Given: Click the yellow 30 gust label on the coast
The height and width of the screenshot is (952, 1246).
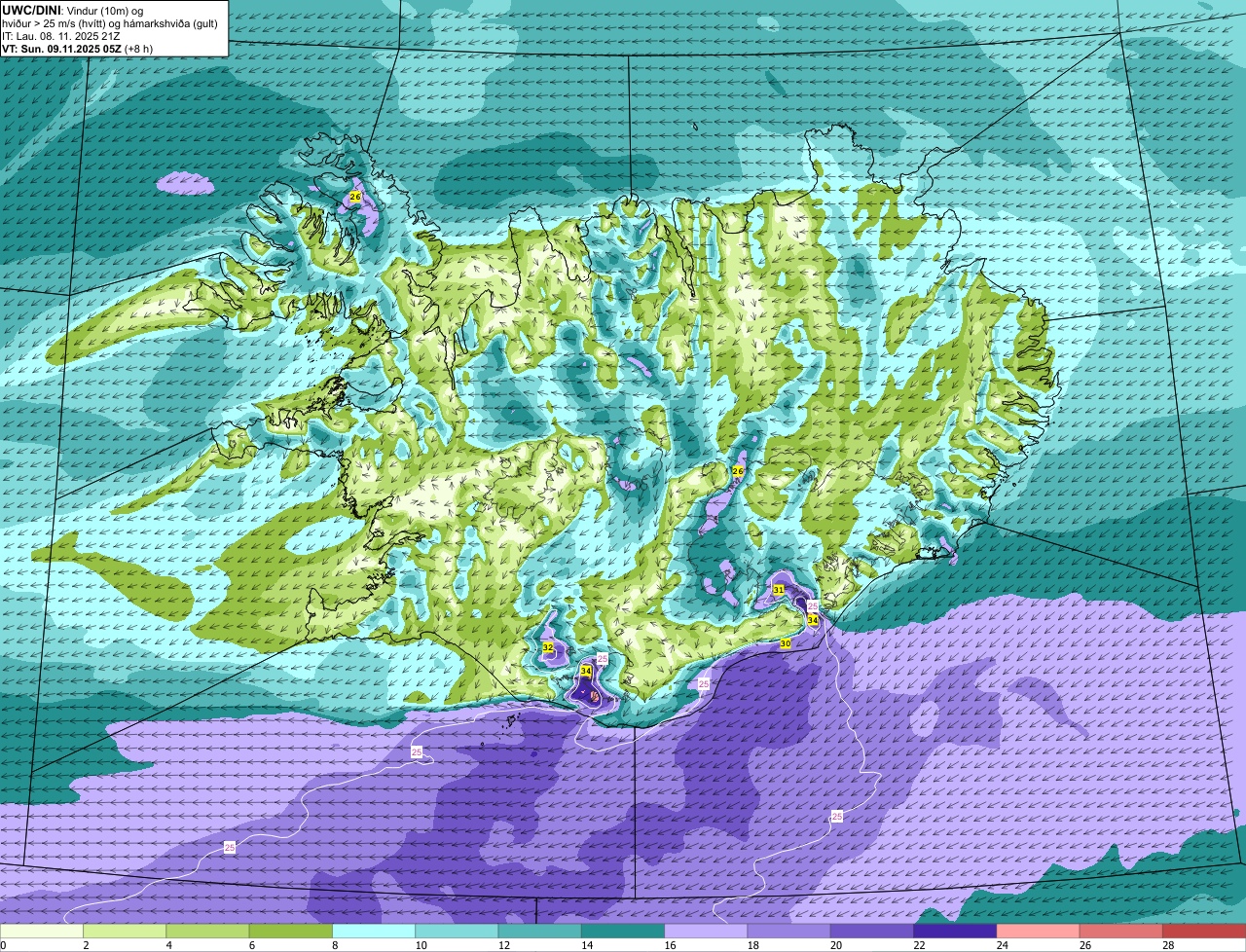Looking at the screenshot, I should pos(786,643).
